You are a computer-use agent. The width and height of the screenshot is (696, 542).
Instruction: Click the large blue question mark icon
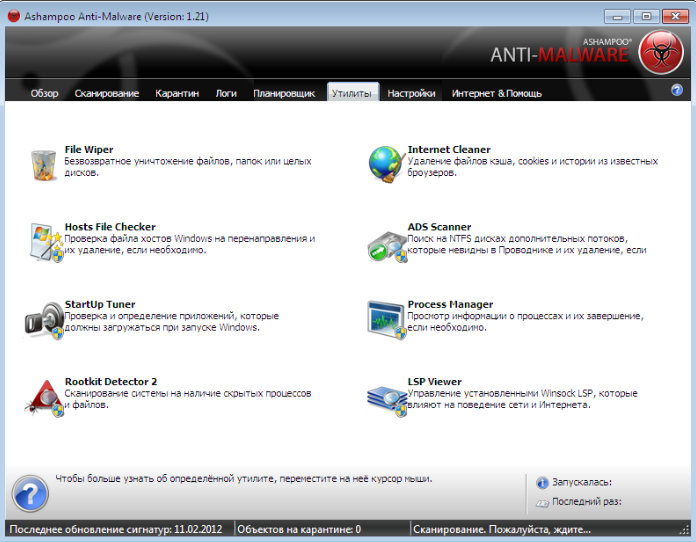[x=30, y=493]
